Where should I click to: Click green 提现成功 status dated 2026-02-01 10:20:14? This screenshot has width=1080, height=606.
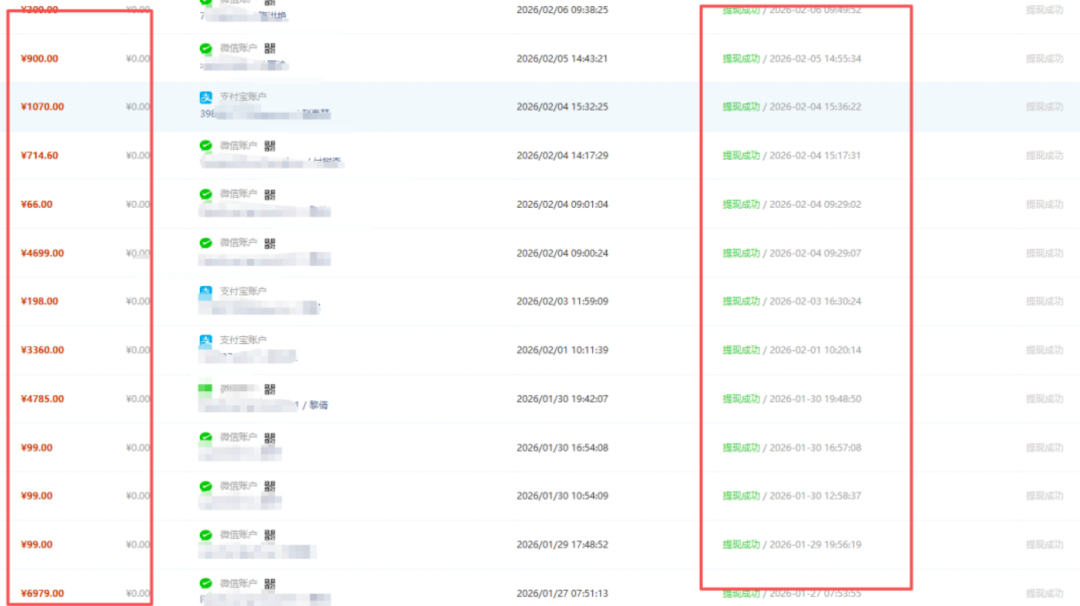click(741, 351)
